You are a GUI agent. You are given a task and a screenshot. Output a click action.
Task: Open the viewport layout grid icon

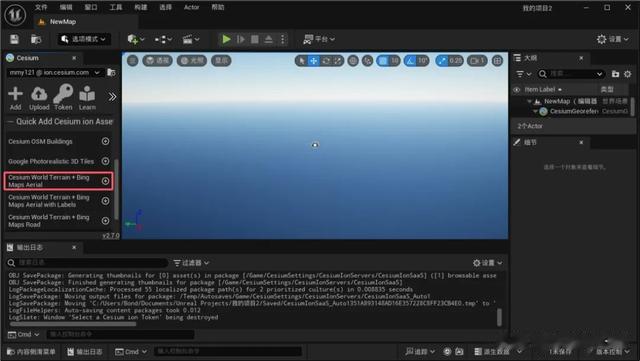click(x=497, y=61)
